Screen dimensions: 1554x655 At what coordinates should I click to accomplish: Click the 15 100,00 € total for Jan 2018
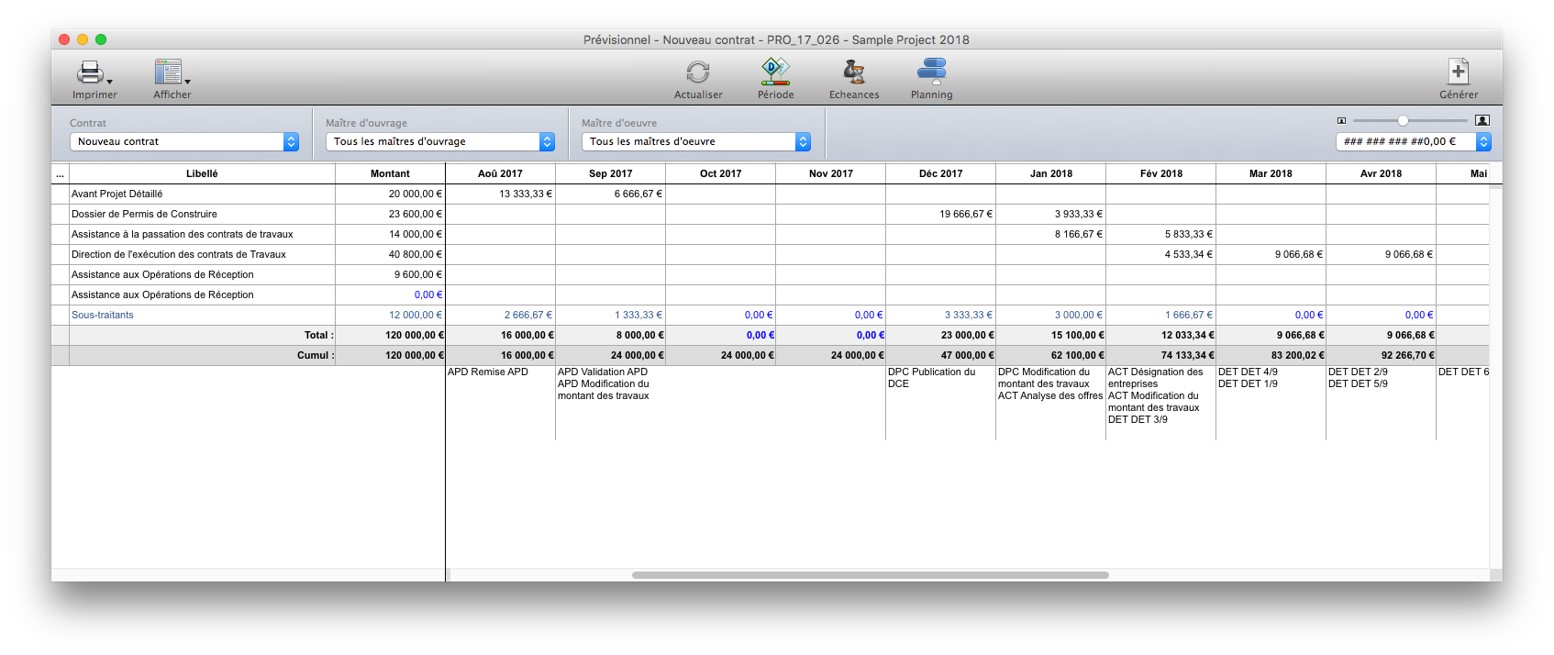[1050, 335]
